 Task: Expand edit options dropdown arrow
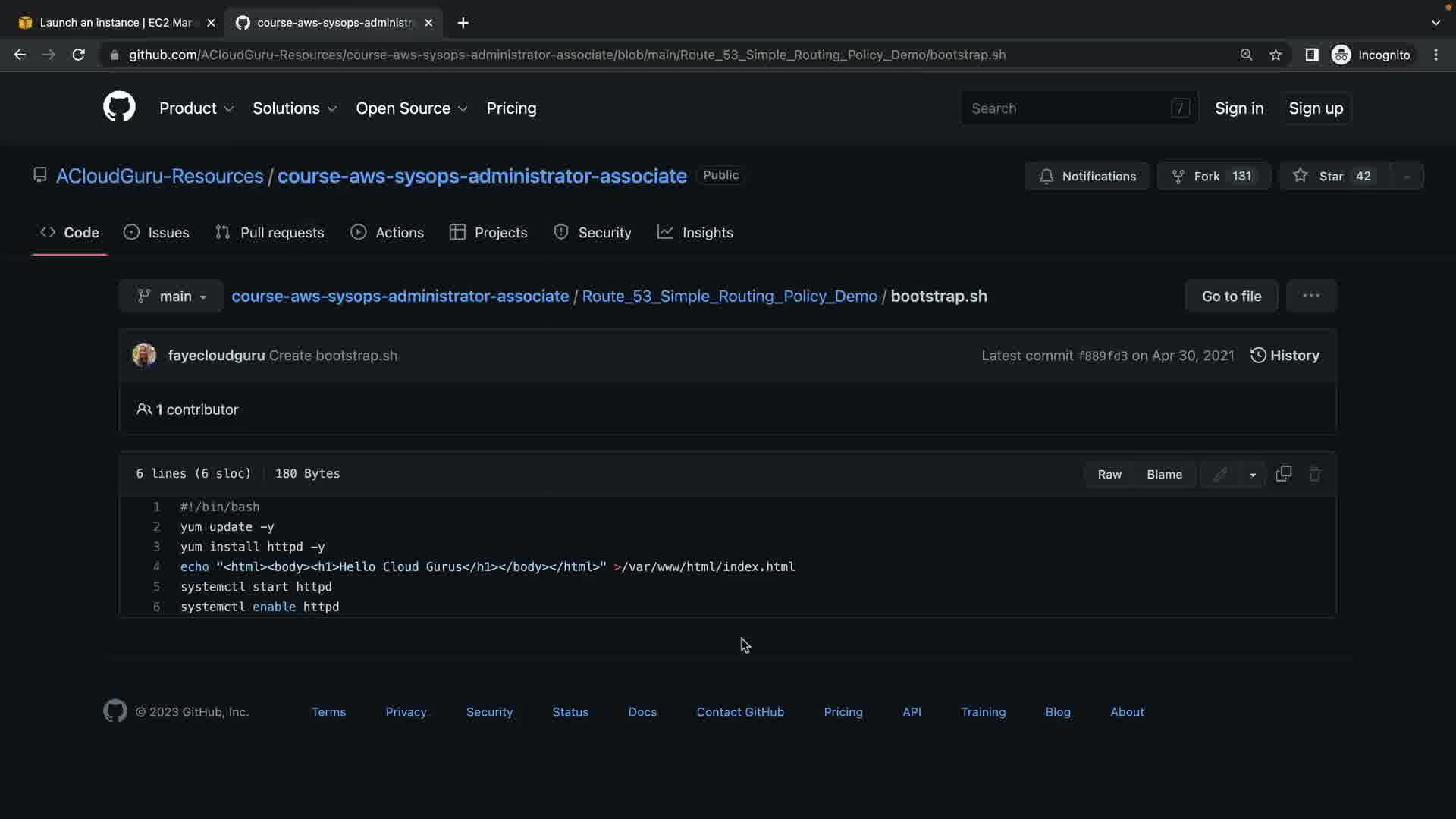1253,475
